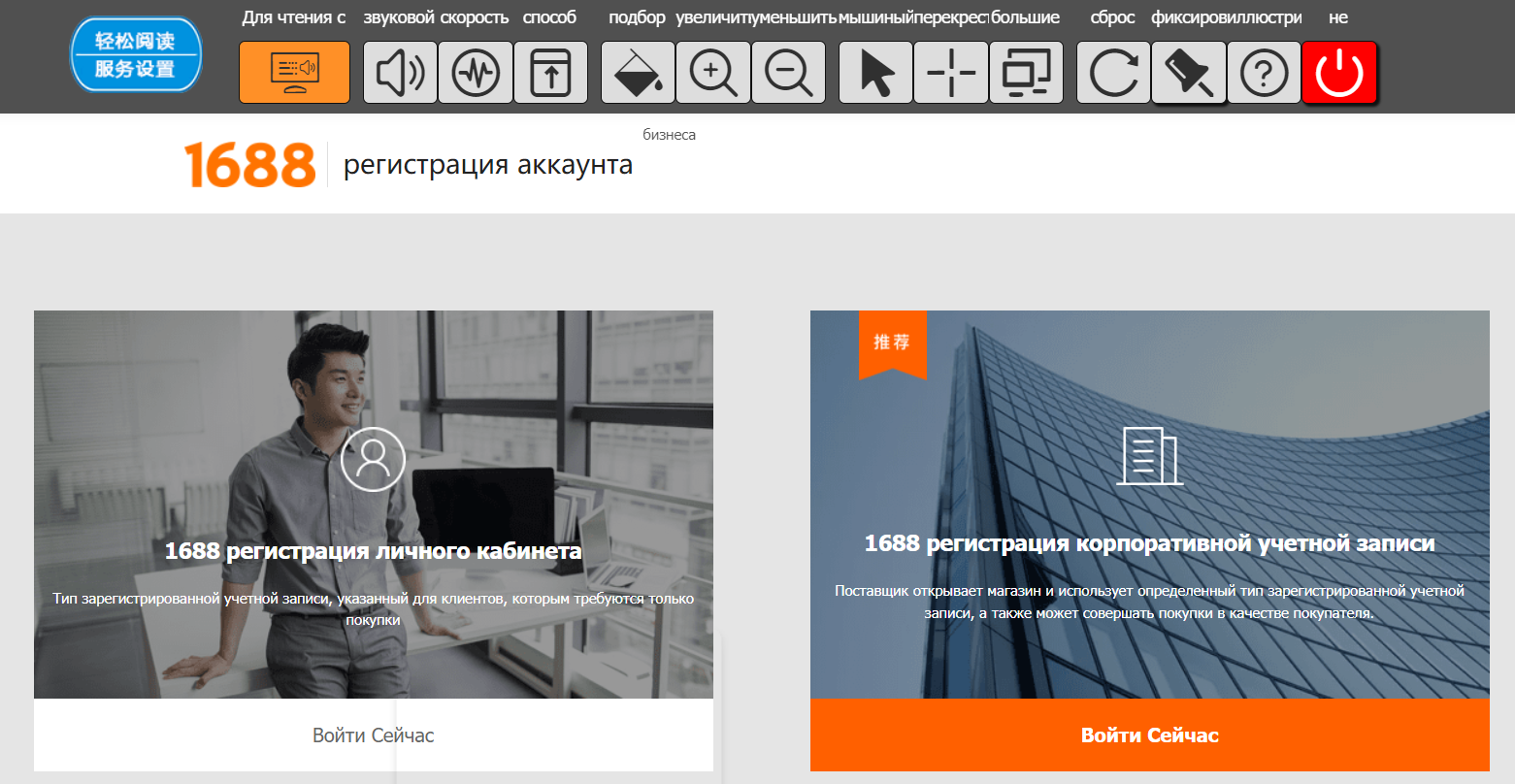Image resolution: width=1515 pixels, height=784 pixels.
Task: Click the user profile circle icon
Action: (x=373, y=459)
